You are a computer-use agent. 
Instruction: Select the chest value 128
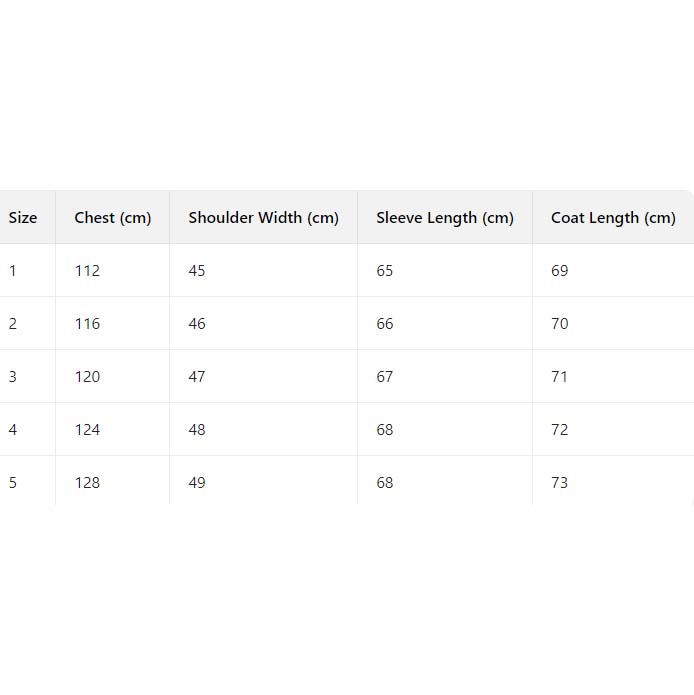click(x=87, y=483)
